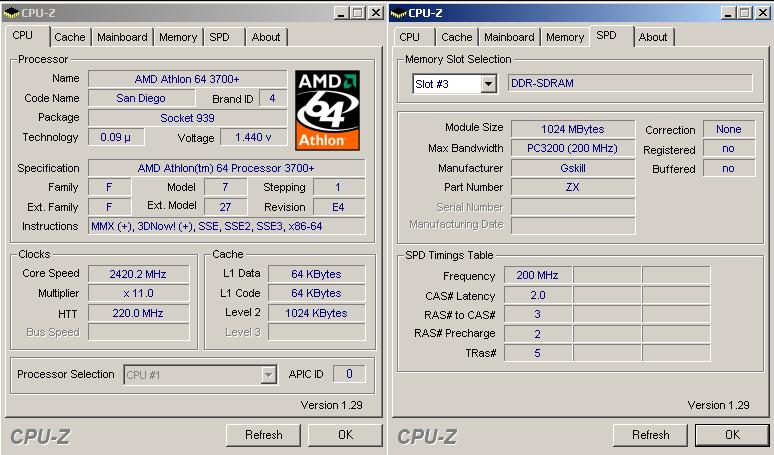774x455 pixels.
Task: Click RAS# Precharge value 2
Action: pos(538,334)
